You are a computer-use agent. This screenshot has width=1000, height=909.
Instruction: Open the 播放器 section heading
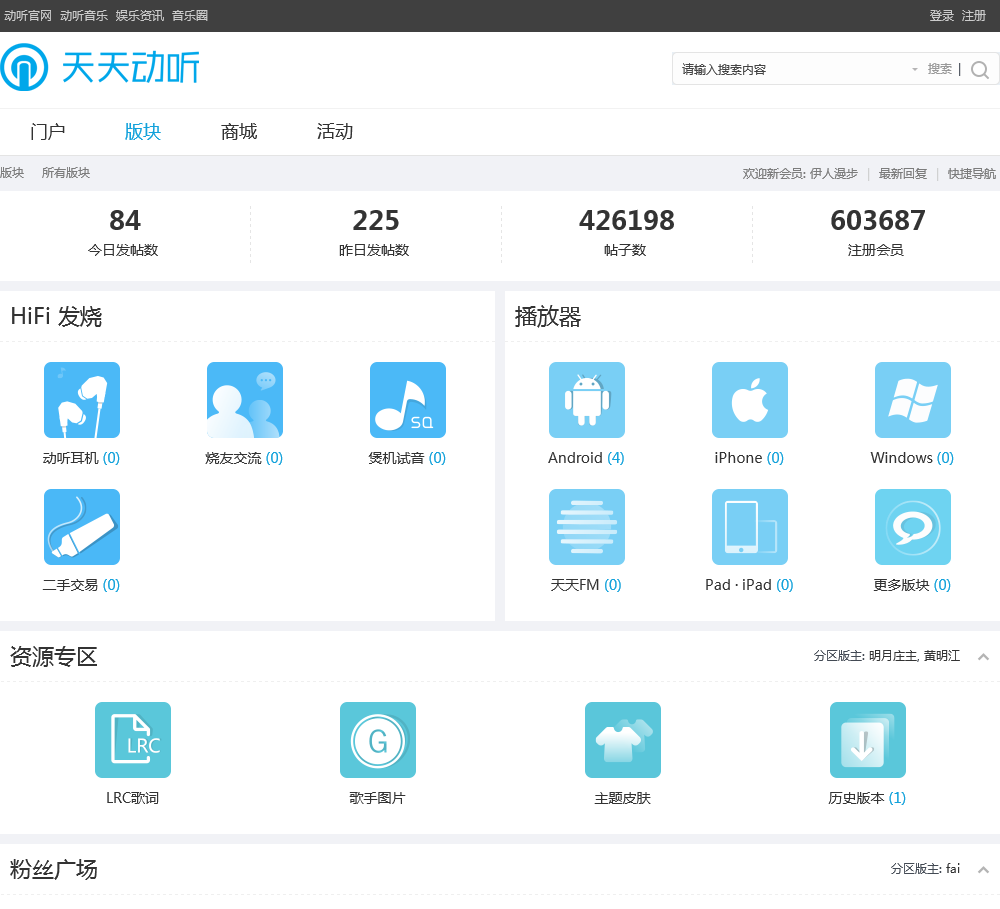tap(548, 316)
